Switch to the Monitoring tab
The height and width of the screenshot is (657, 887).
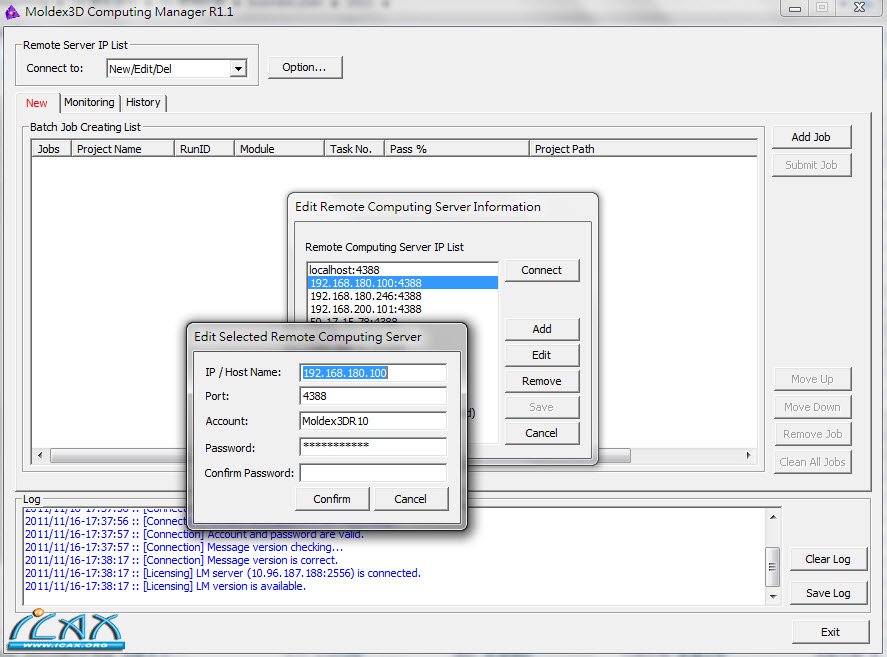coord(89,102)
